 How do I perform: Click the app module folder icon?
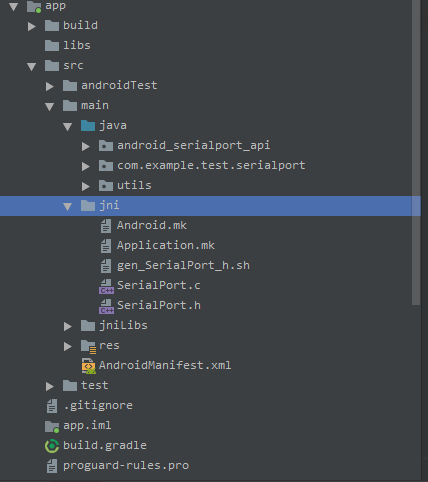coord(34,6)
